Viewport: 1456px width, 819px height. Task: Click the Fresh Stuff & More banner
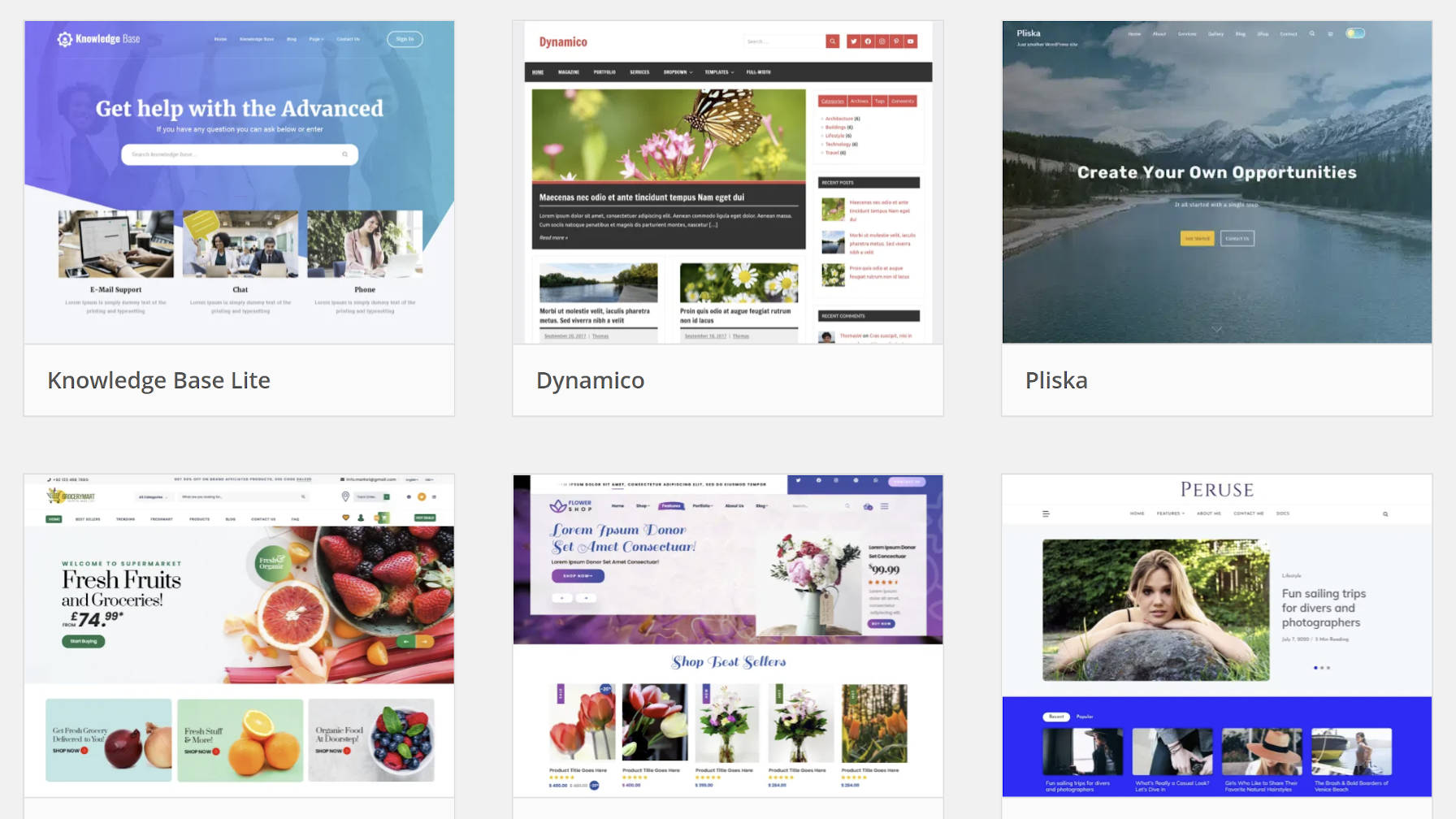point(240,740)
